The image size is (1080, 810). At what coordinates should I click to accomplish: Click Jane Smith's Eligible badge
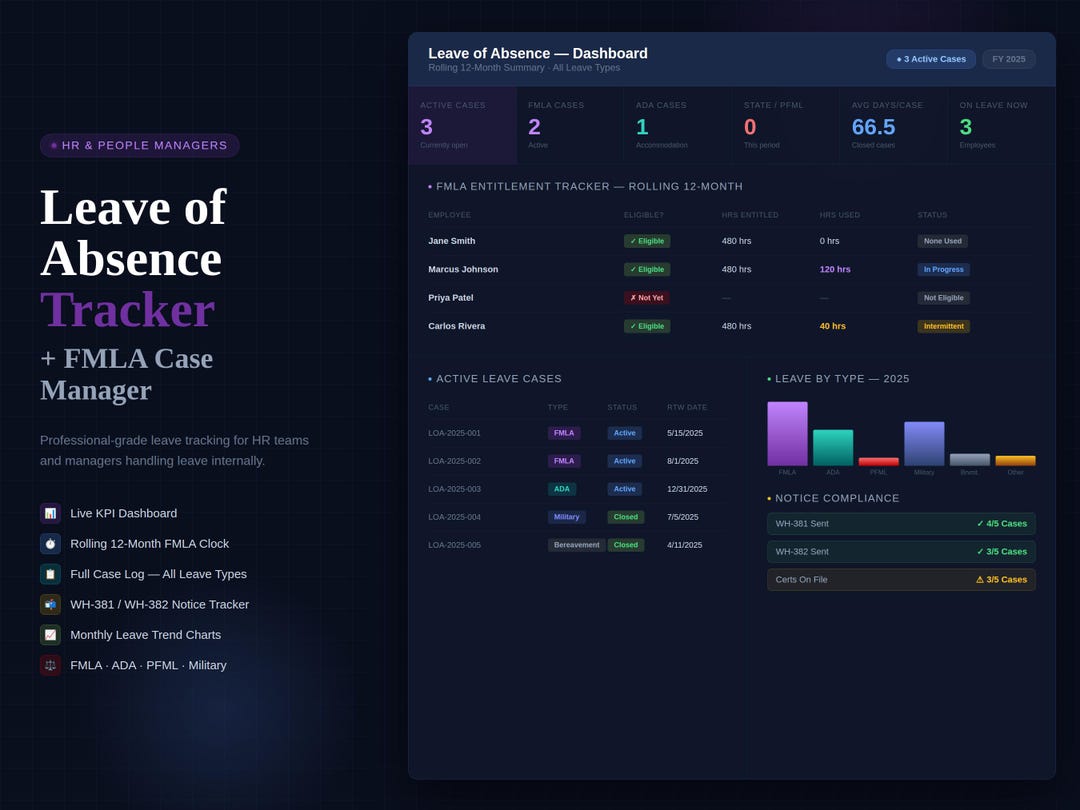point(647,241)
